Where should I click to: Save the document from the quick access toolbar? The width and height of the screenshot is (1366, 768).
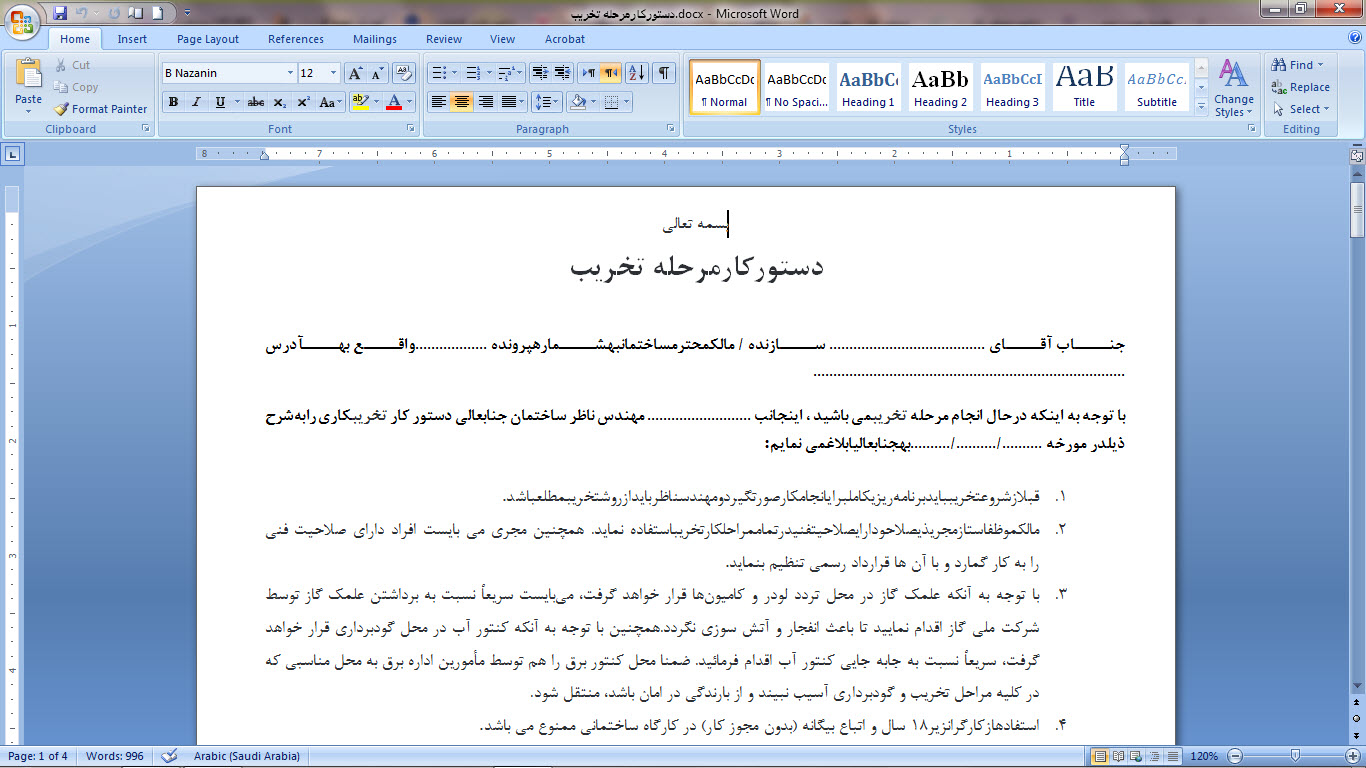(x=60, y=14)
